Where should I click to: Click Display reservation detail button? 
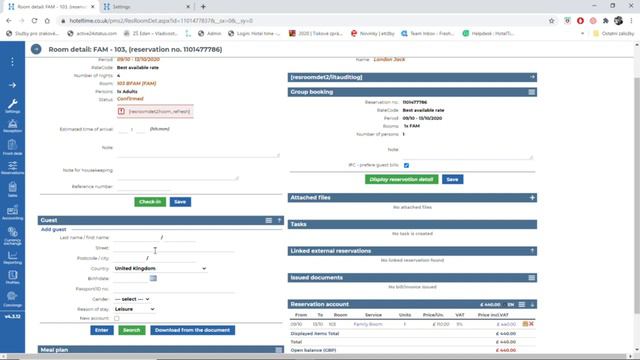401,180
